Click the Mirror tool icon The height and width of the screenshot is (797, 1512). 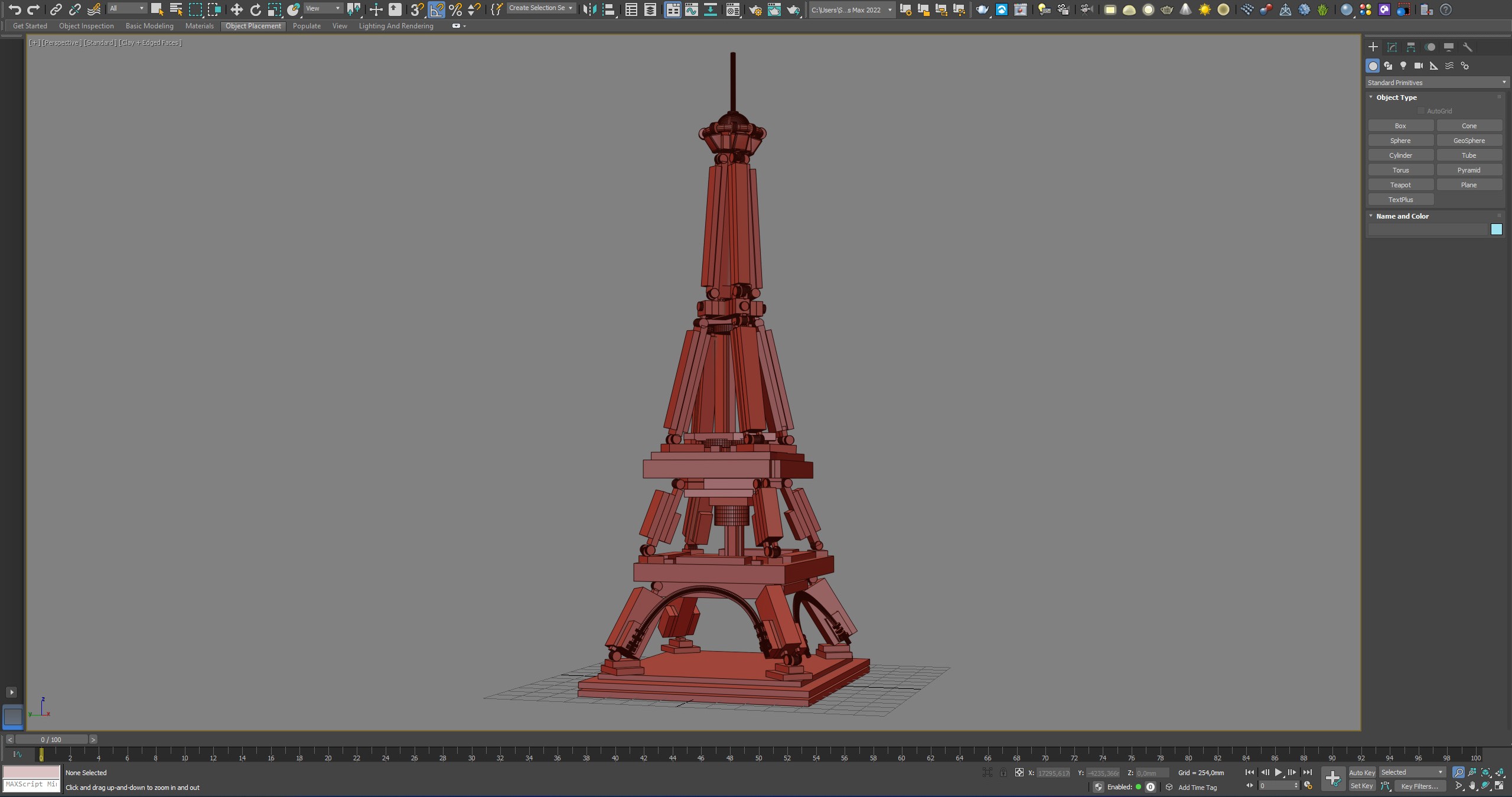click(589, 9)
